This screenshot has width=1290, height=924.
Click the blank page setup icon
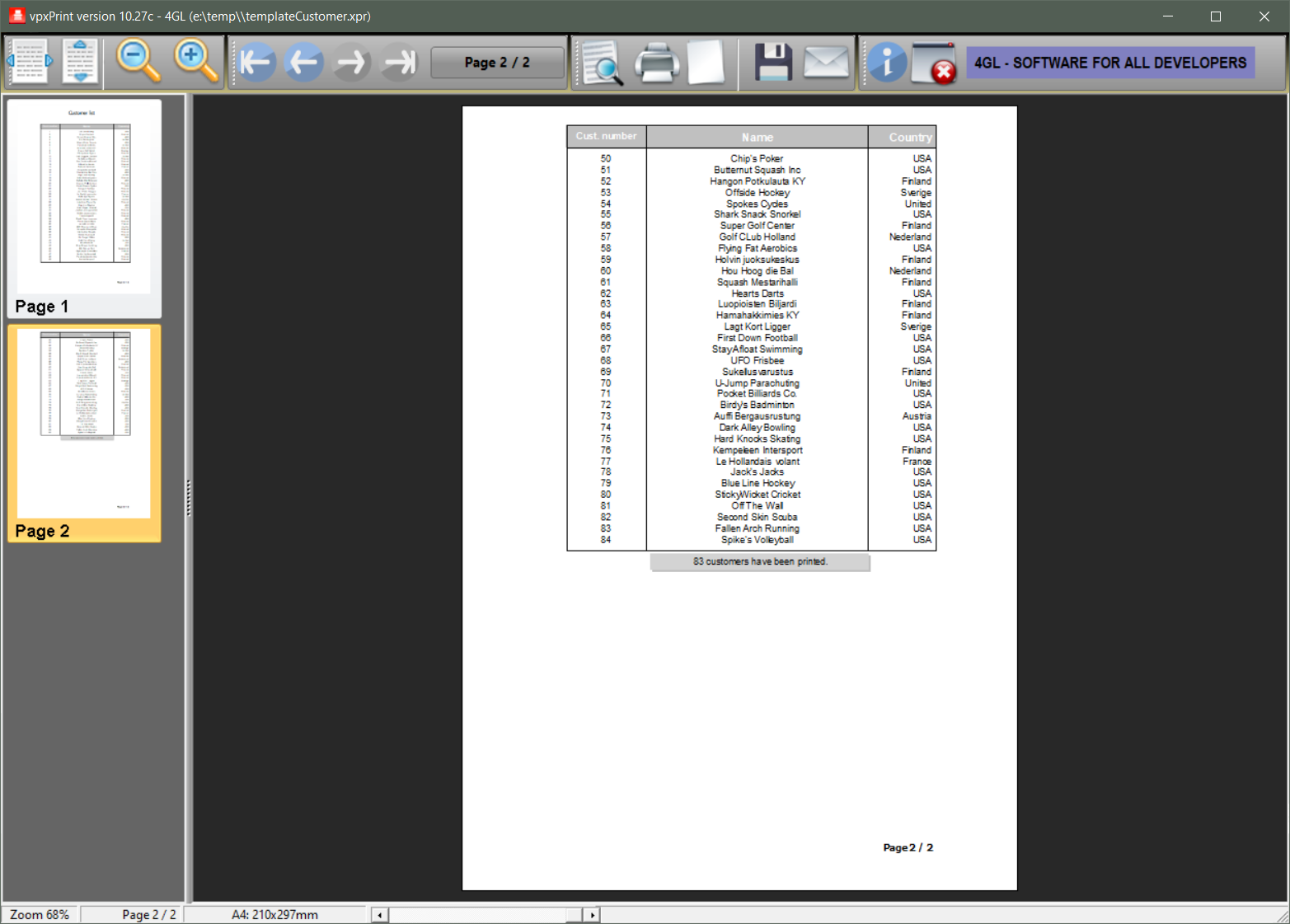click(x=706, y=63)
